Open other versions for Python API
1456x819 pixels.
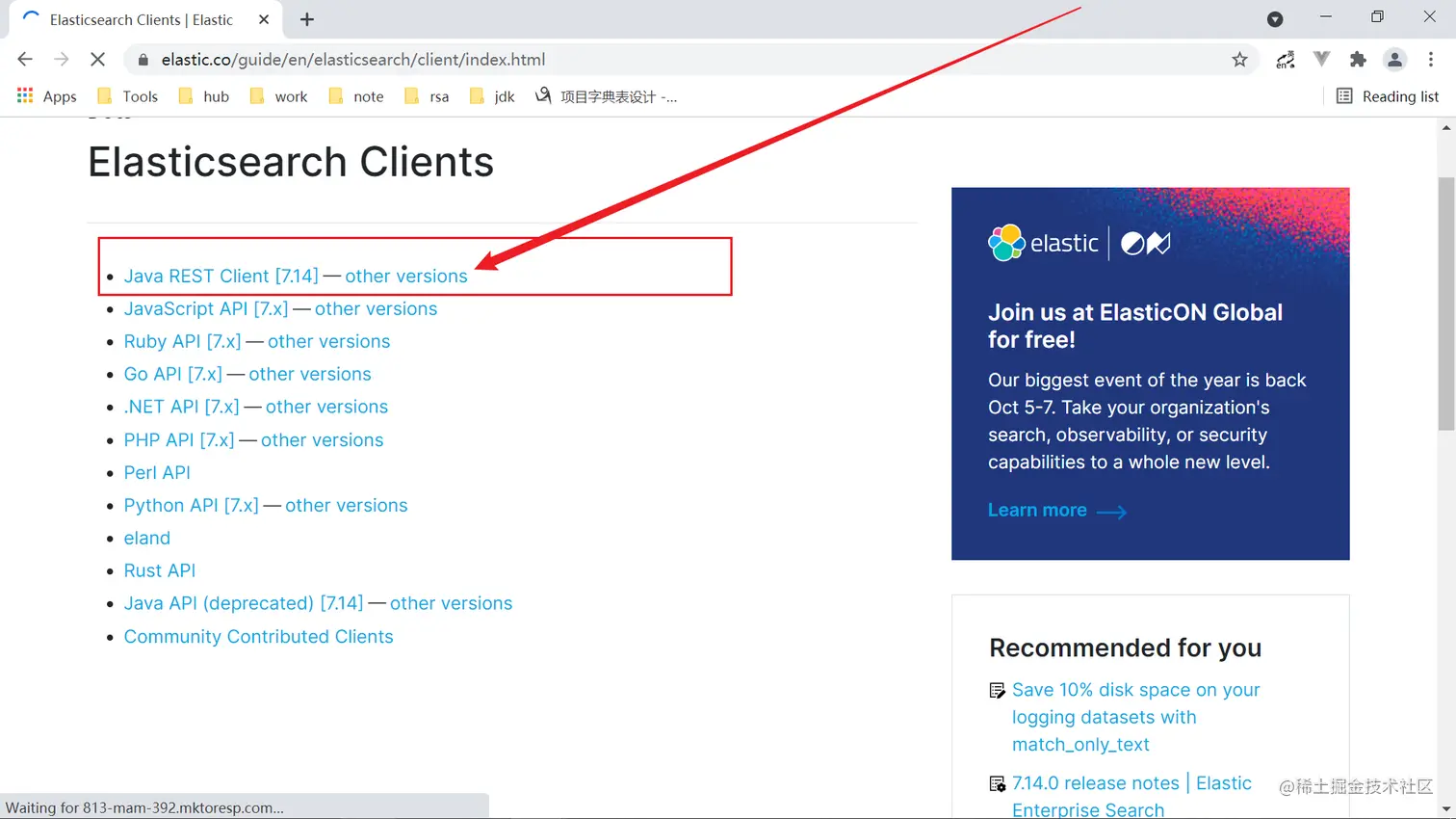coord(346,505)
